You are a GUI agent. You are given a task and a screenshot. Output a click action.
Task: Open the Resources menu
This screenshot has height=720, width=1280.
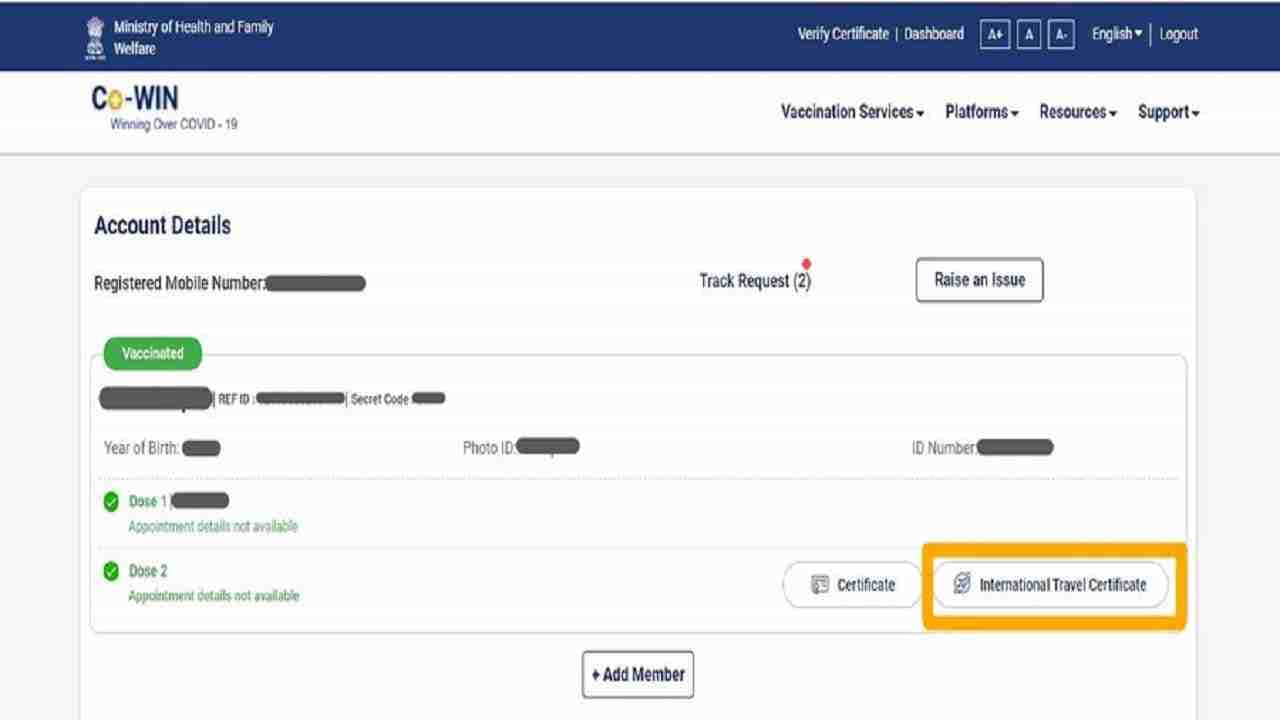[1077, 112]
